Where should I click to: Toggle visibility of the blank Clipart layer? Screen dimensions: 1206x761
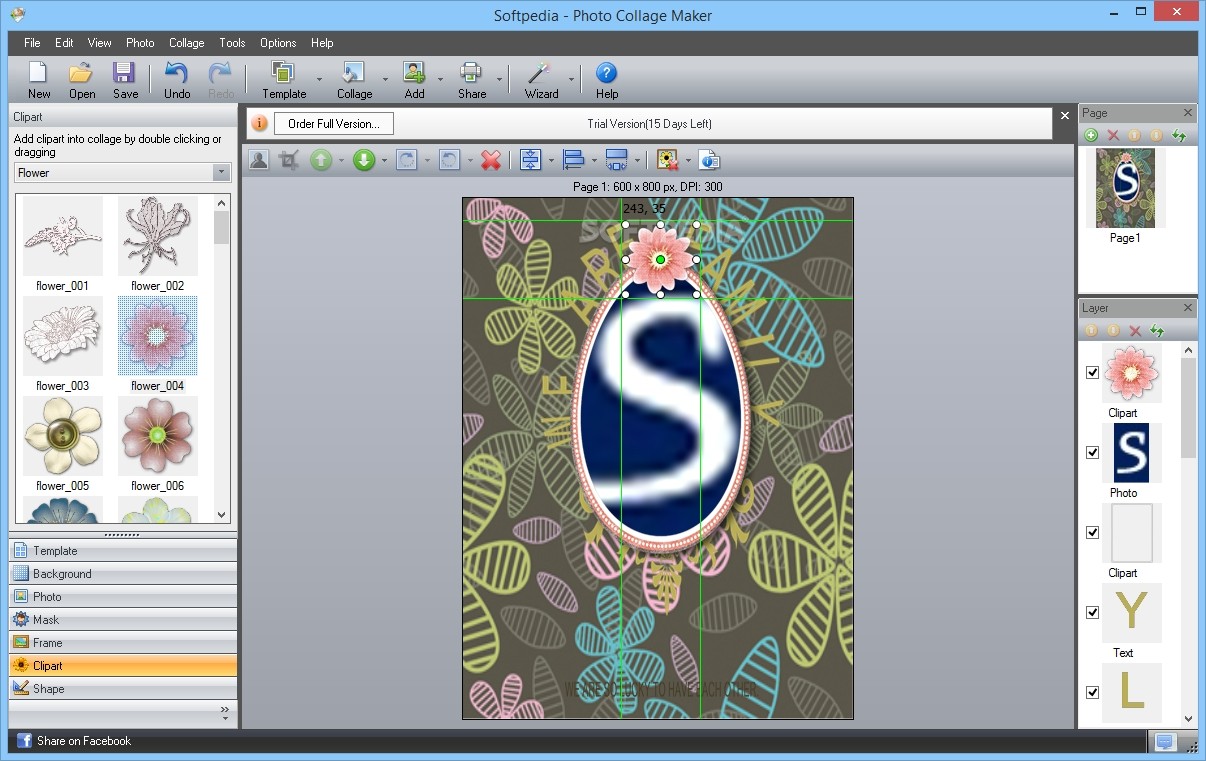[1092, 532]
